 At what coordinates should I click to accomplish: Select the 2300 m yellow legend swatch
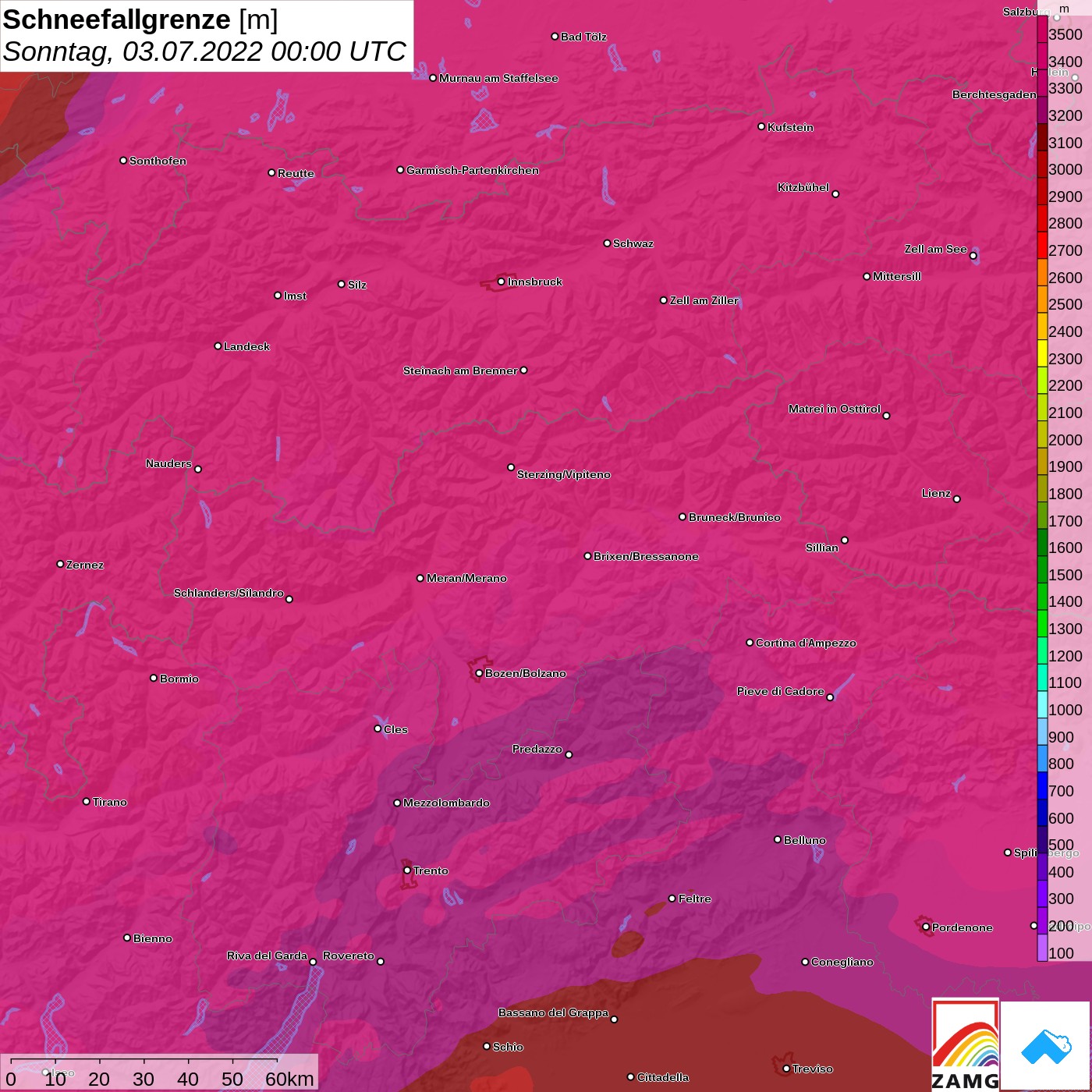point(1042,353)
